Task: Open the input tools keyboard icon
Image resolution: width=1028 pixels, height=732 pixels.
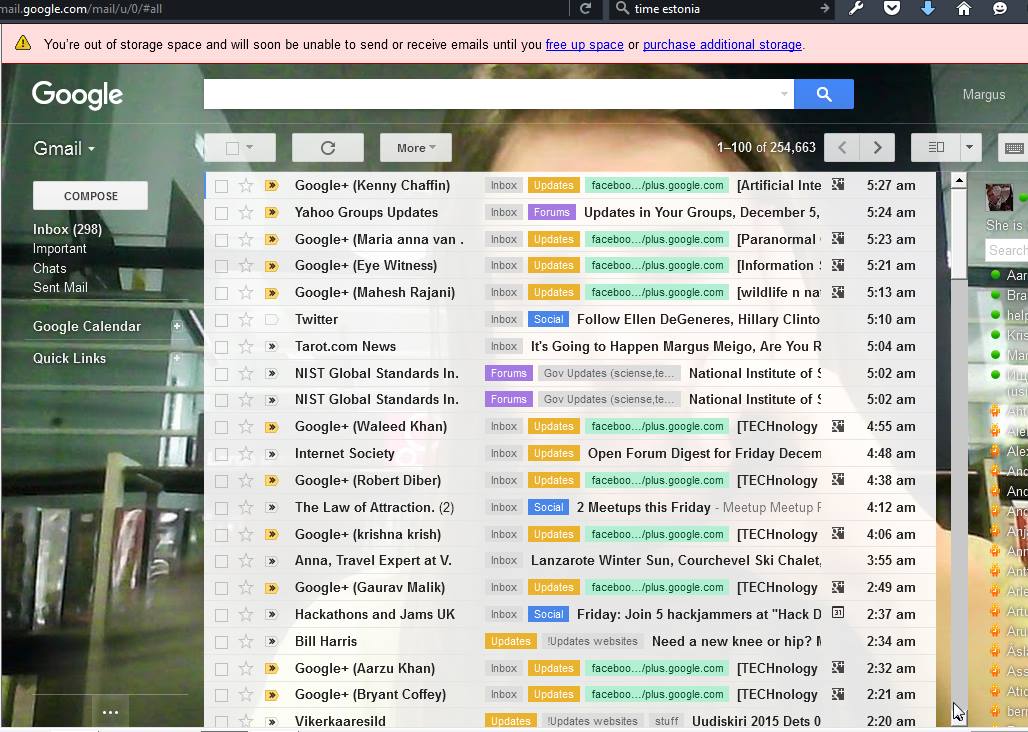Action: coord(1014,148)
